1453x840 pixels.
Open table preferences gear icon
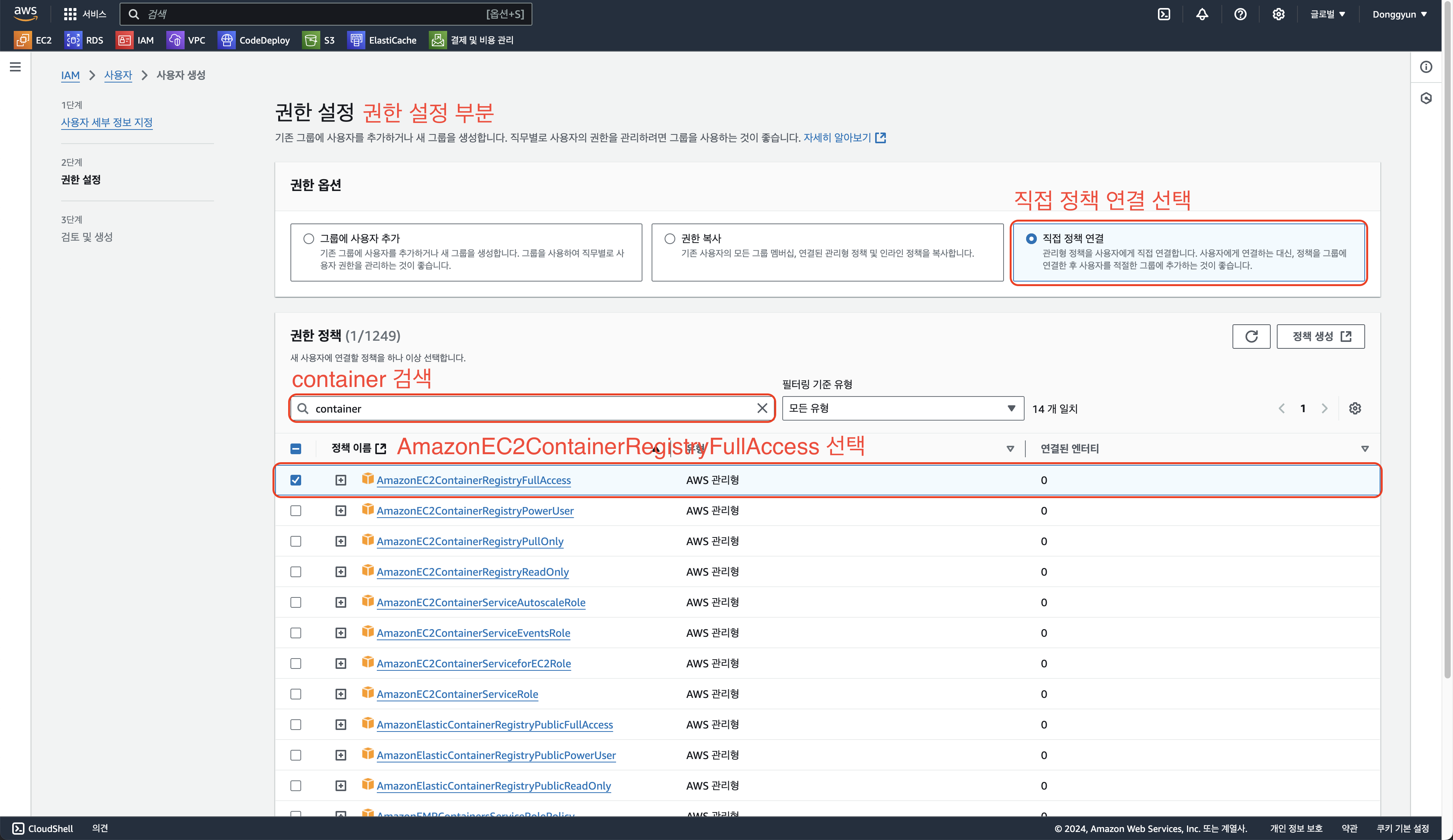[1354, 408]
